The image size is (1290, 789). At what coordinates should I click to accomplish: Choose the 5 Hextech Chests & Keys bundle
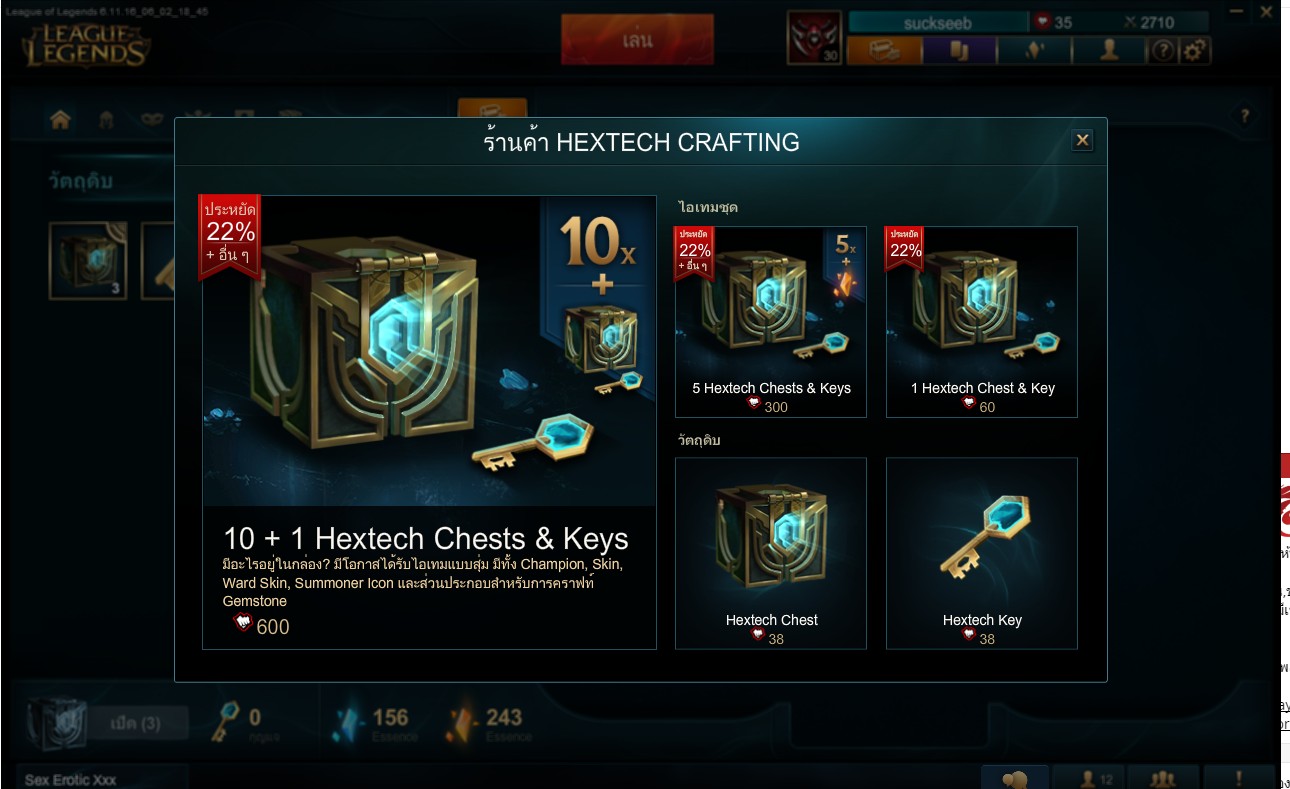(771, 321)
